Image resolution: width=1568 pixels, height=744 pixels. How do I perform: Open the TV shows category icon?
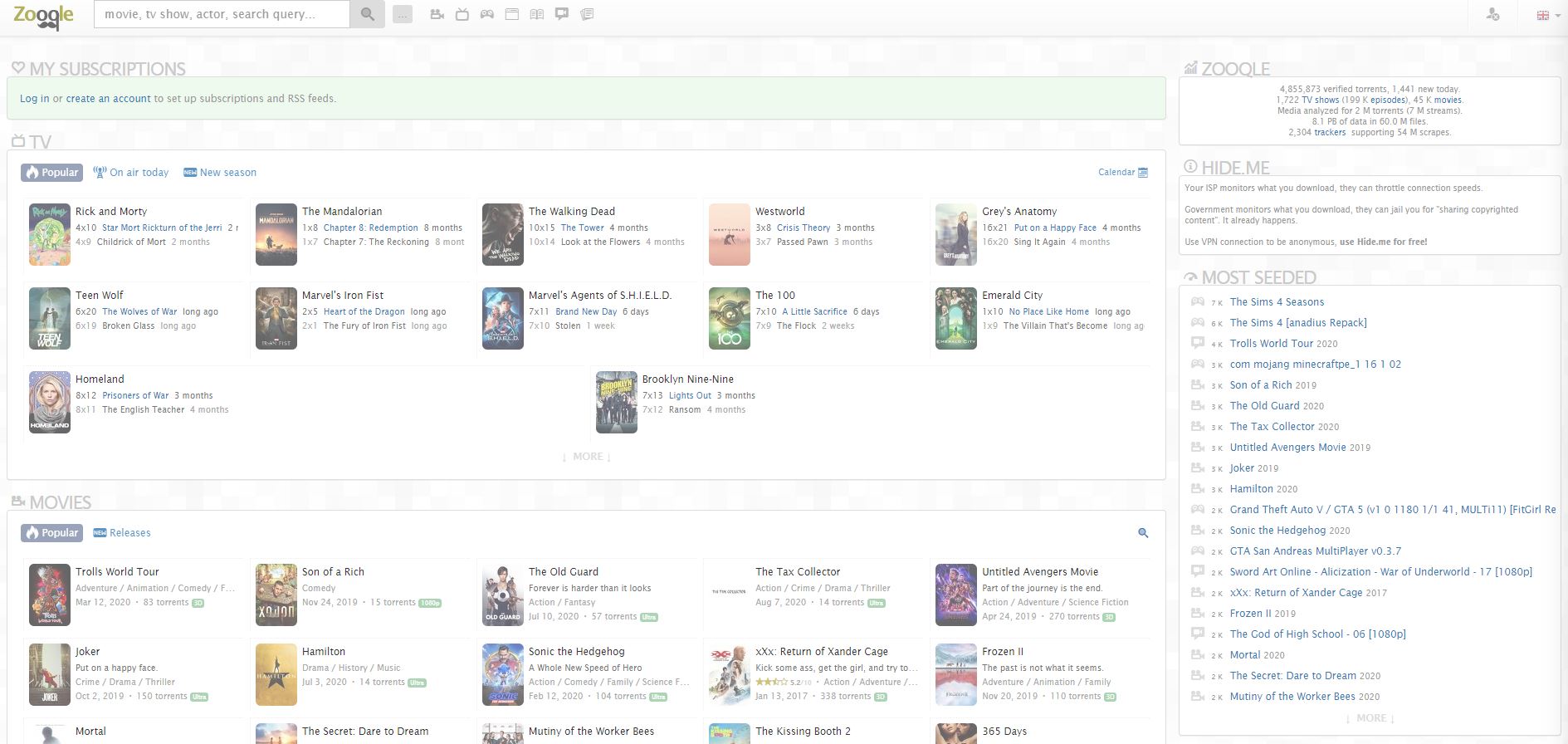[462, 14]
